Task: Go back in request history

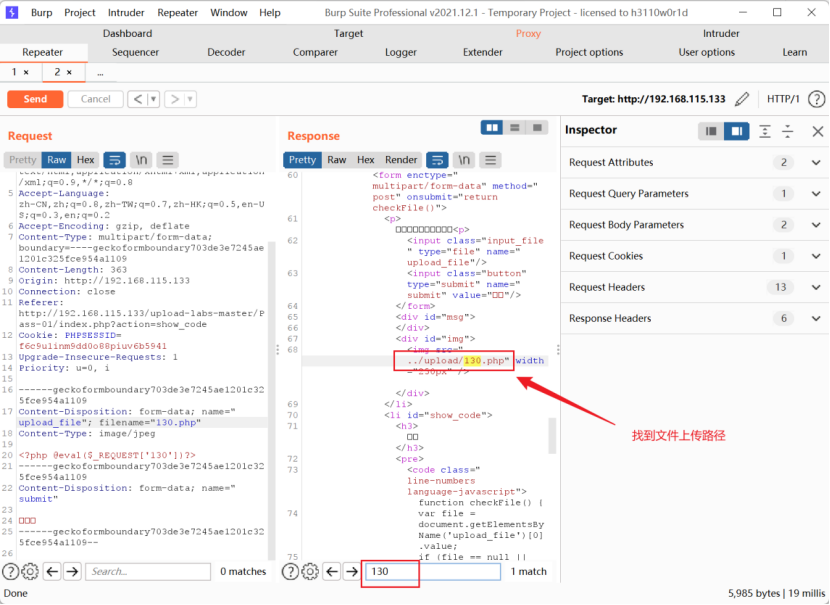Action: [138, 99]
